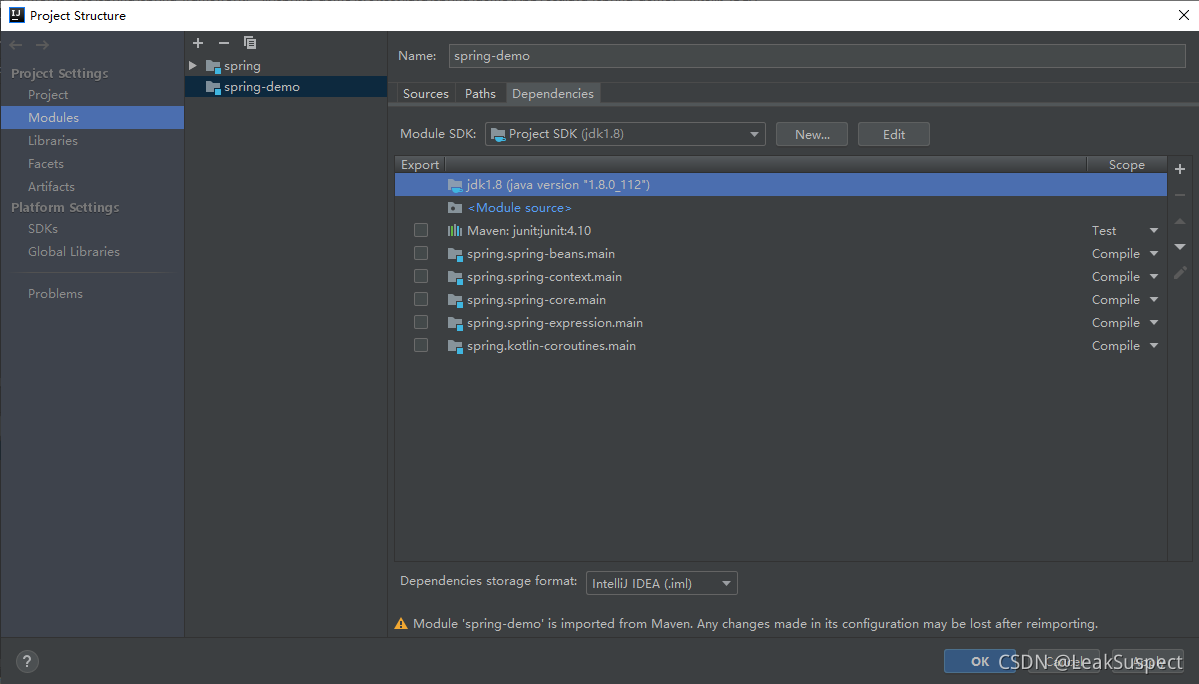Image resolution: width=1199 pixels, height=684 pixels.
Task: Tick export checkbox for spring.kotlin-coroutines.main
Action: click(x=421, y=345)
